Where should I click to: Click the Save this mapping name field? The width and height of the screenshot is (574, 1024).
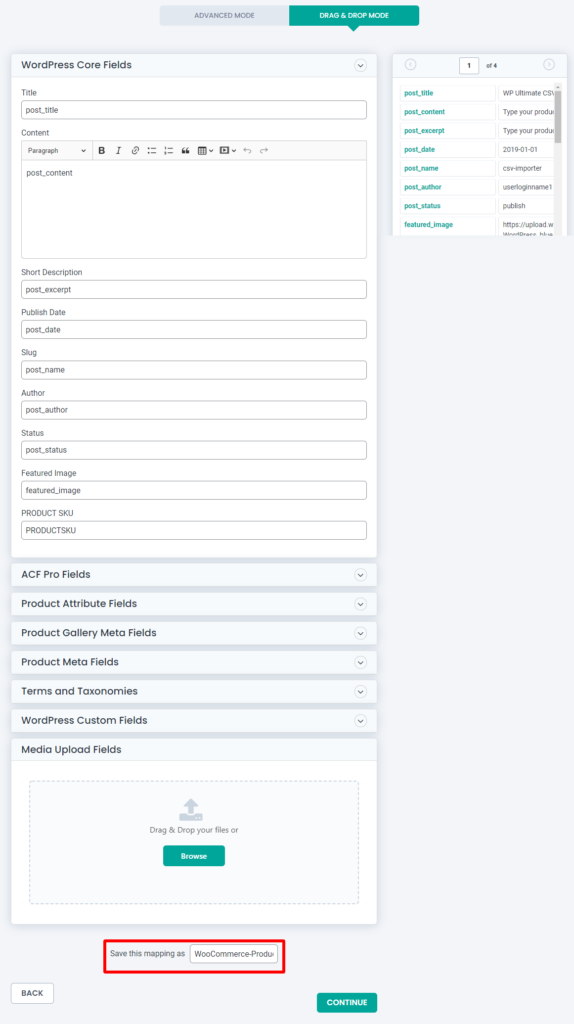[234, 954]
